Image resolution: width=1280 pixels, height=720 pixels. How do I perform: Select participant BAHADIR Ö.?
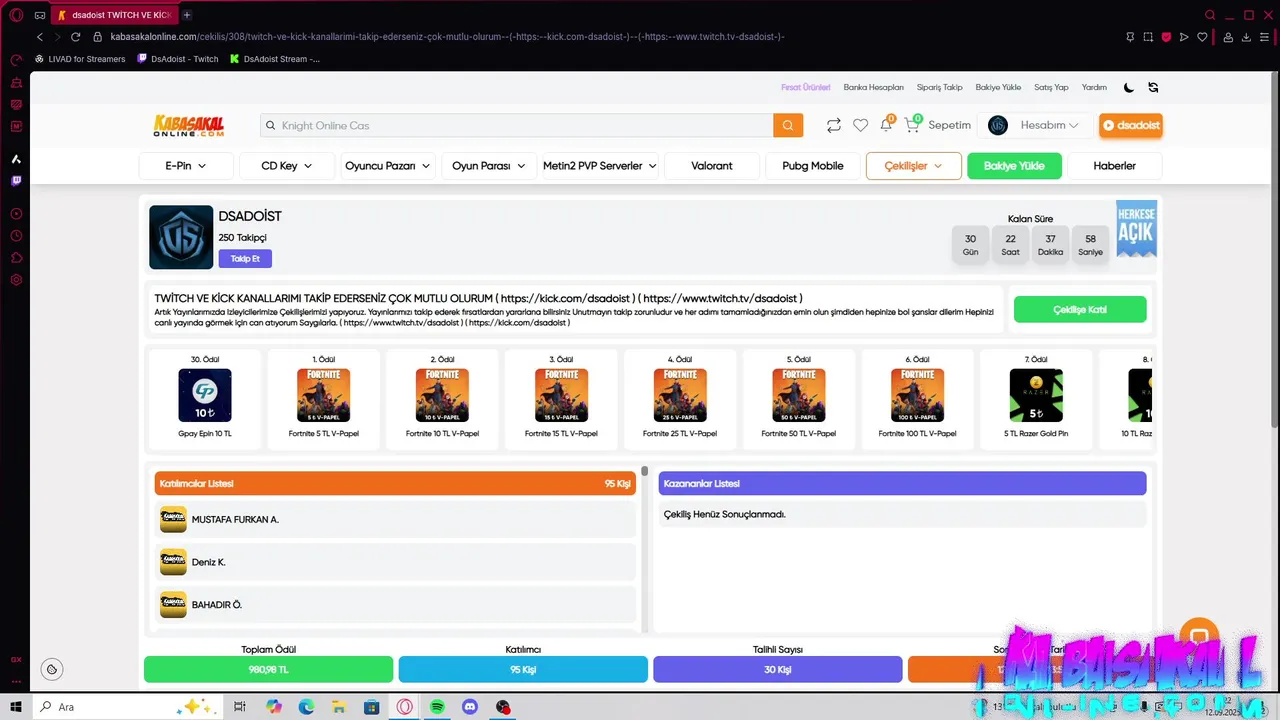click(x=395, y=604)
